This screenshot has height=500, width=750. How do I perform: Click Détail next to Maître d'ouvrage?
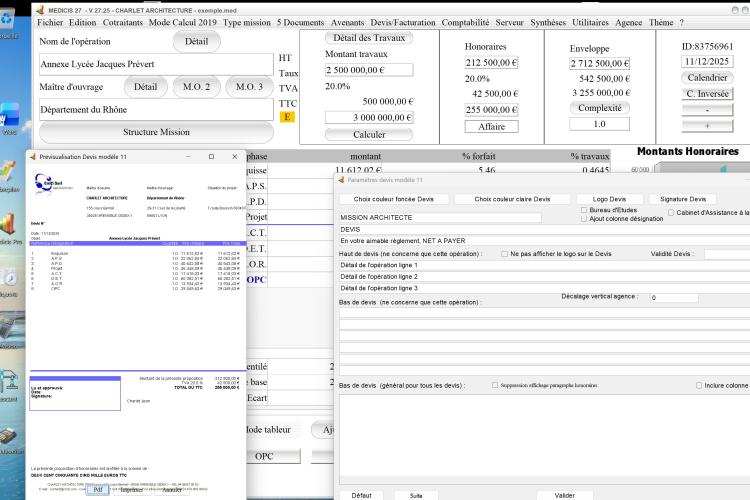pyautogui.click(x=145, y=87)
